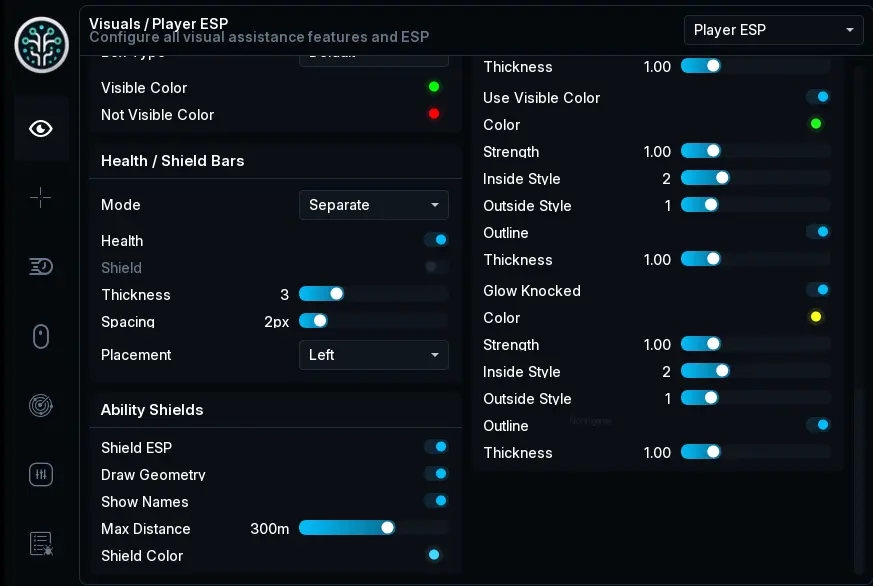Turn off Glow Knocked toggle
The image size is (873, 586).
pyautogui.click(x=818, y=290)
